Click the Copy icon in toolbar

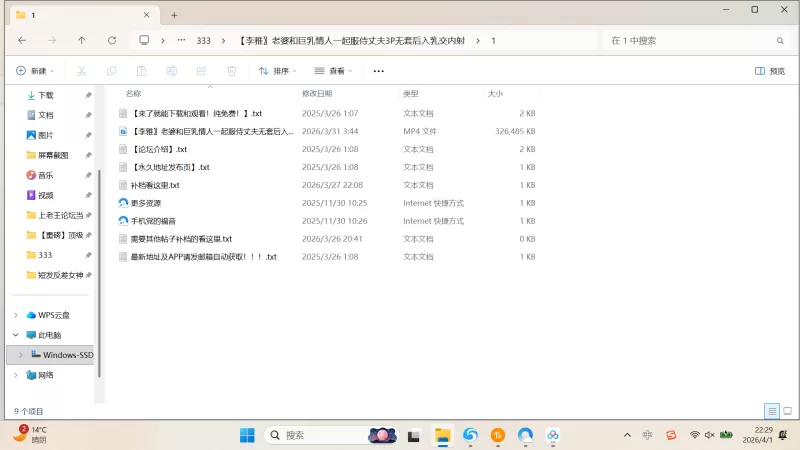coord(112,71)
